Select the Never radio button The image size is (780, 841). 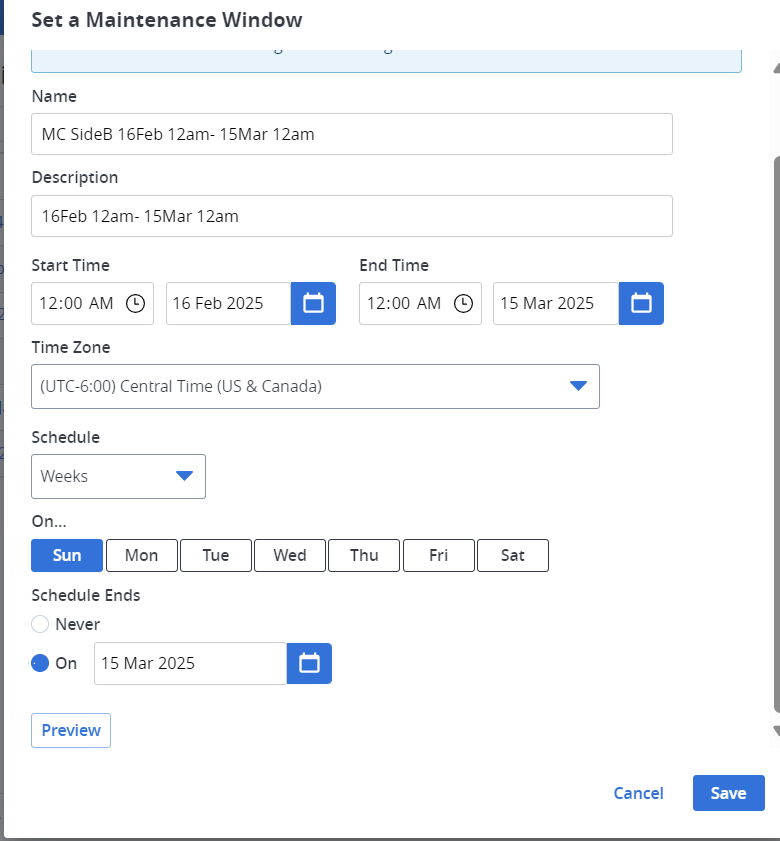(41, 624)
